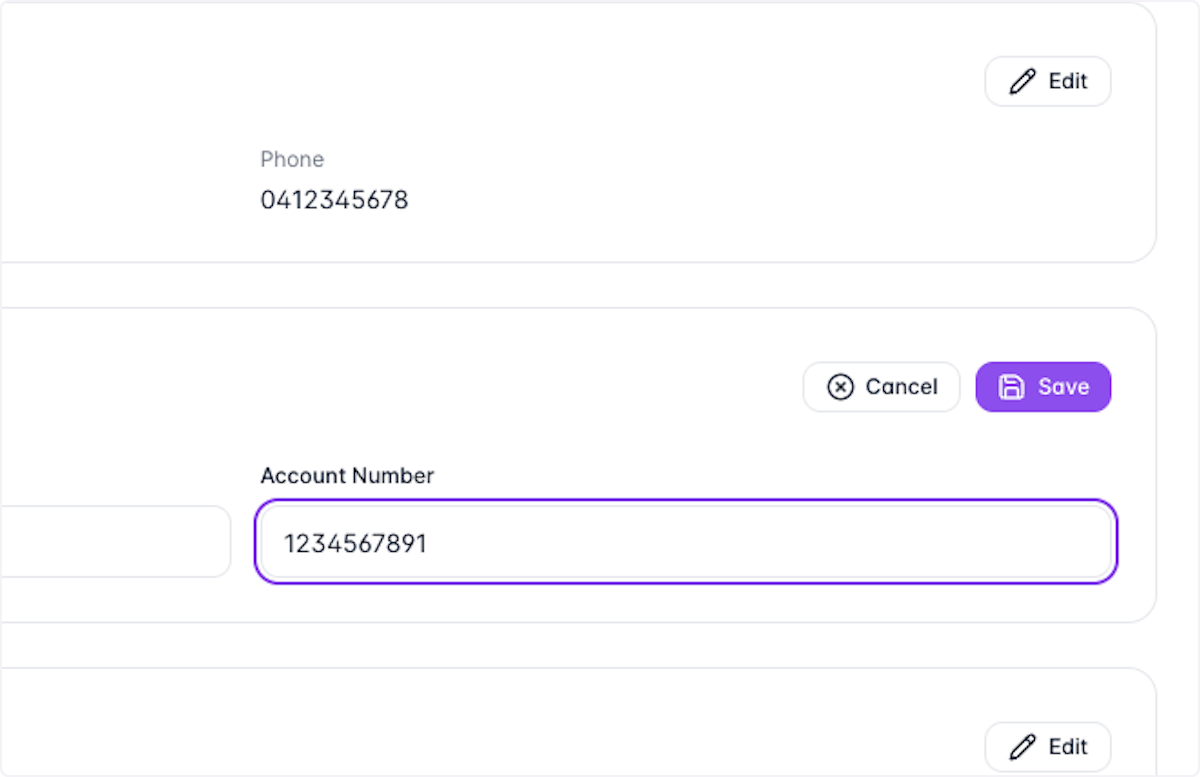The height and width of the screenshot is (777, 1200).
Task: Place cursor in the 1234567891 text
Action: click(x=355, y=544)
